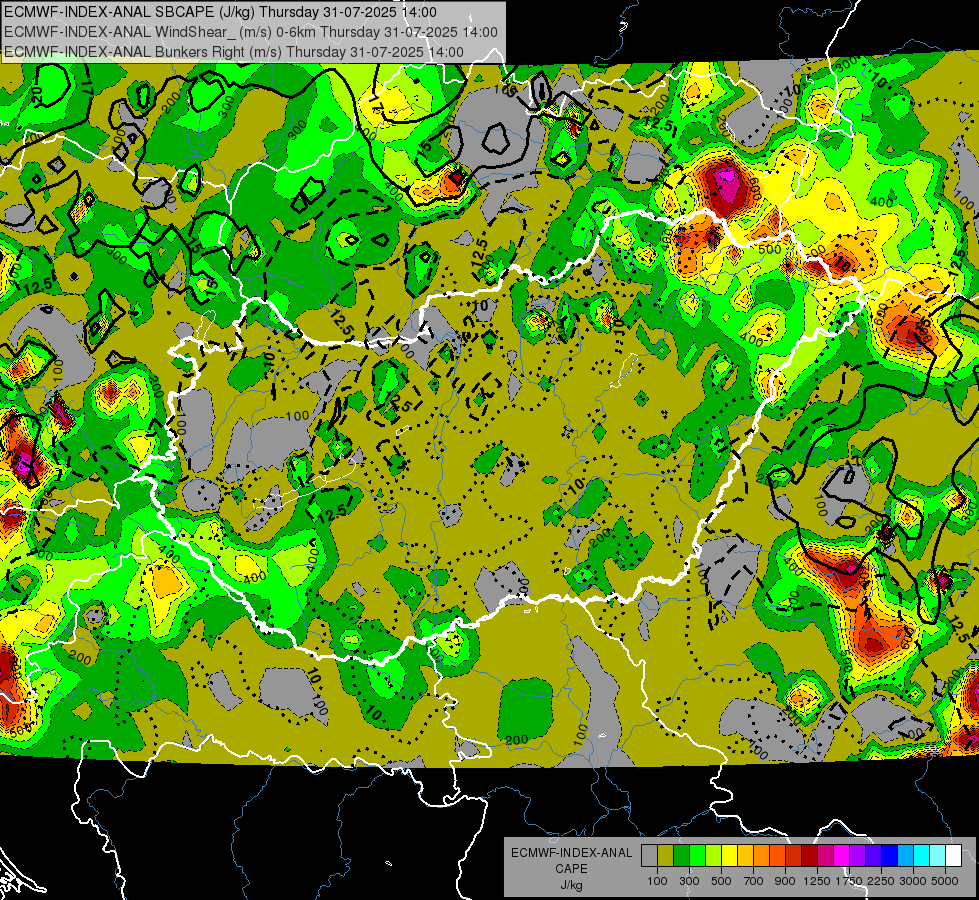Viewport: 979px width, 900px height.
Task: Select the orange legend swatch
Action: pos(761,856)
